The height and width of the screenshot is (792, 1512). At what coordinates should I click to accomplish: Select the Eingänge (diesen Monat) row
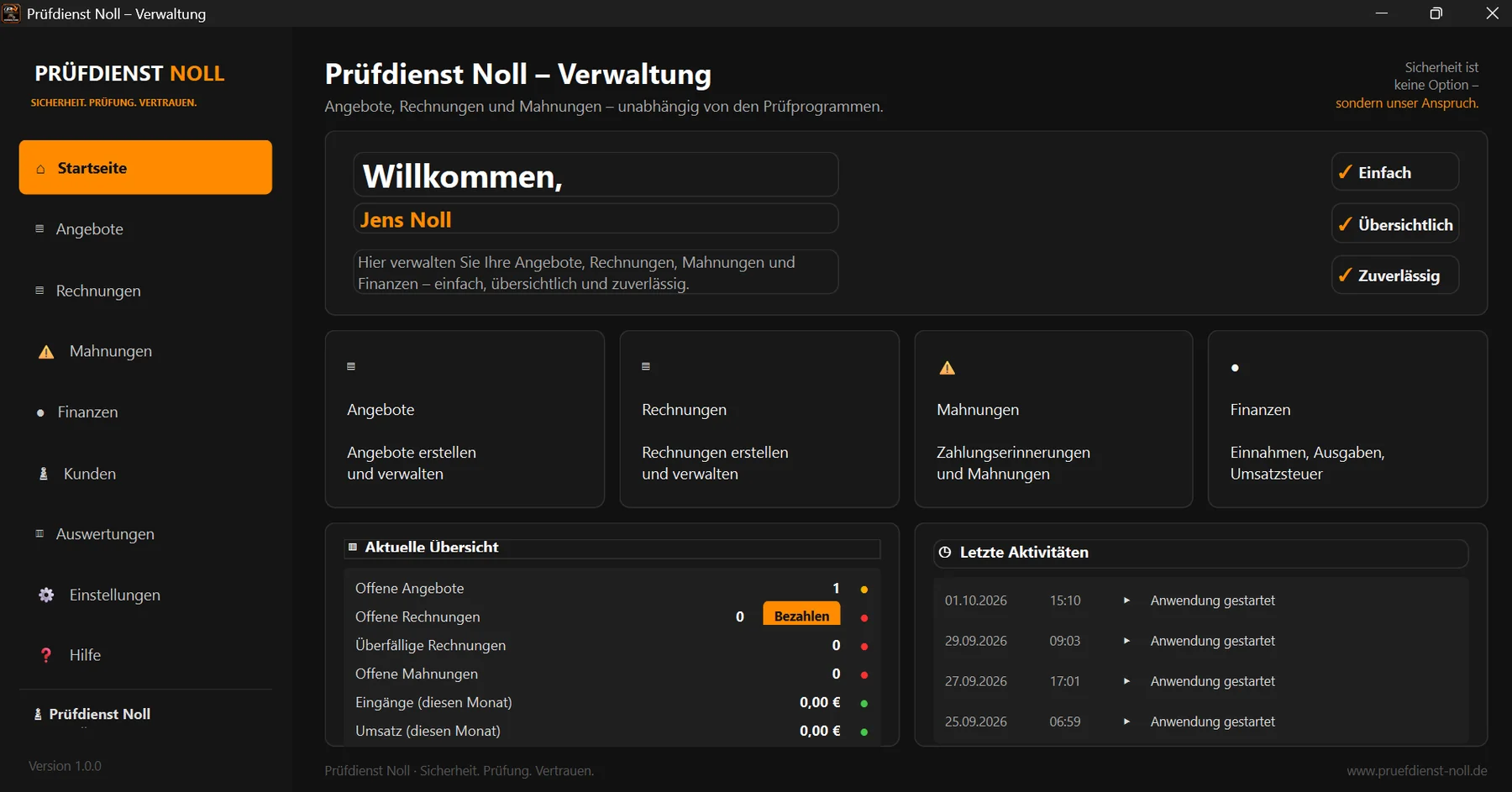pos(612,702)
